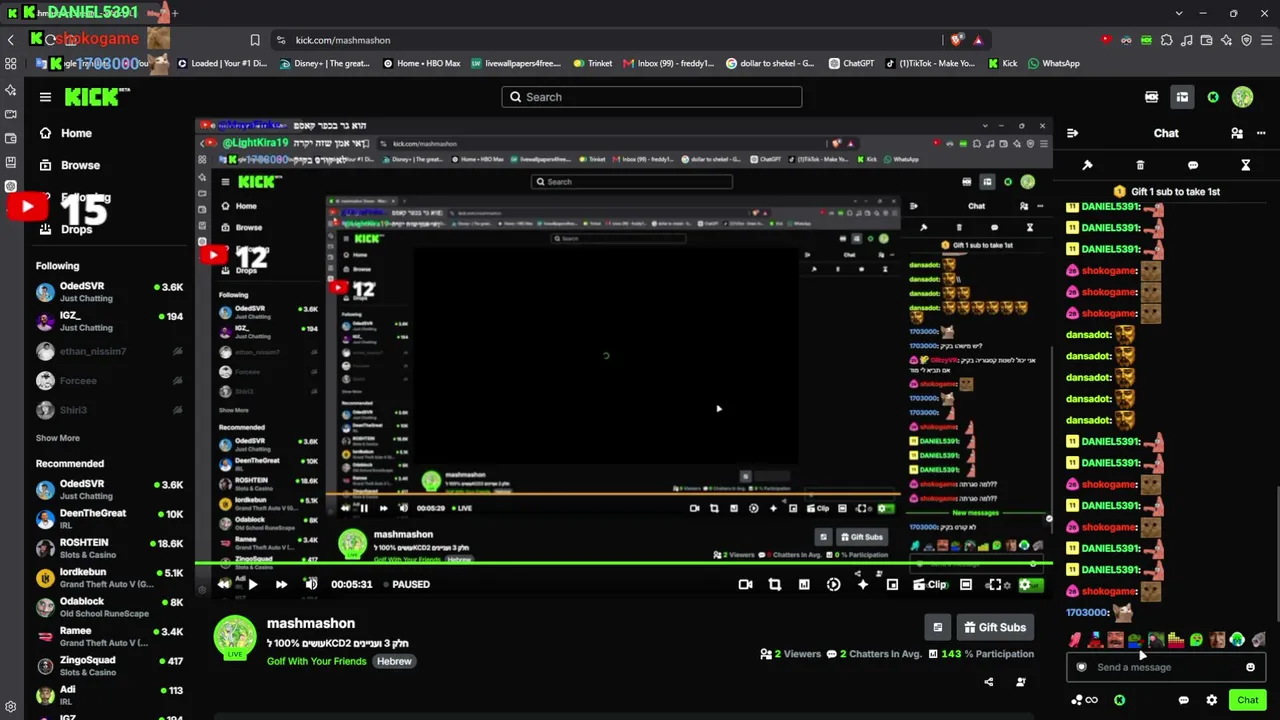
Task: Open the player settings gear
Action: tap(1024, 584)
